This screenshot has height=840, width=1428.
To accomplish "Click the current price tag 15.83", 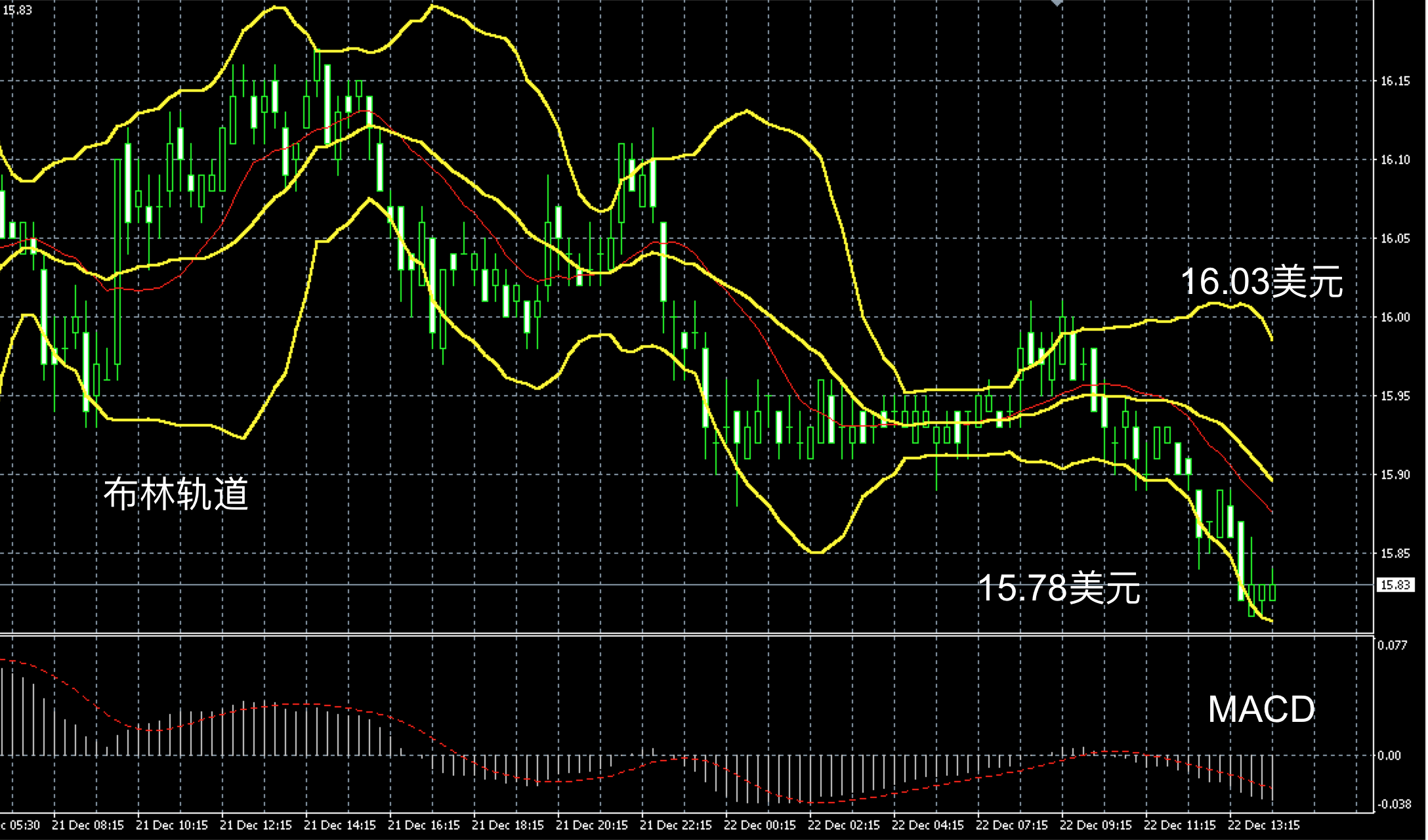I will [1395, 585].
